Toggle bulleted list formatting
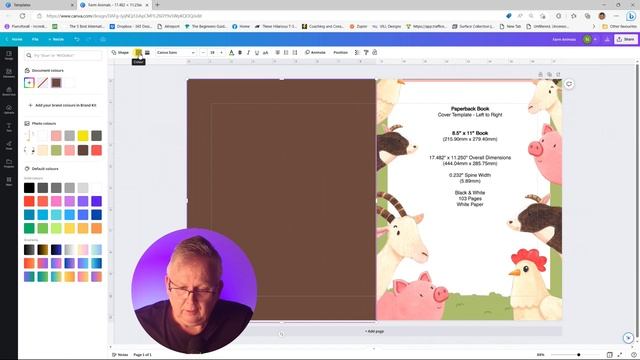 coord(286,52)
